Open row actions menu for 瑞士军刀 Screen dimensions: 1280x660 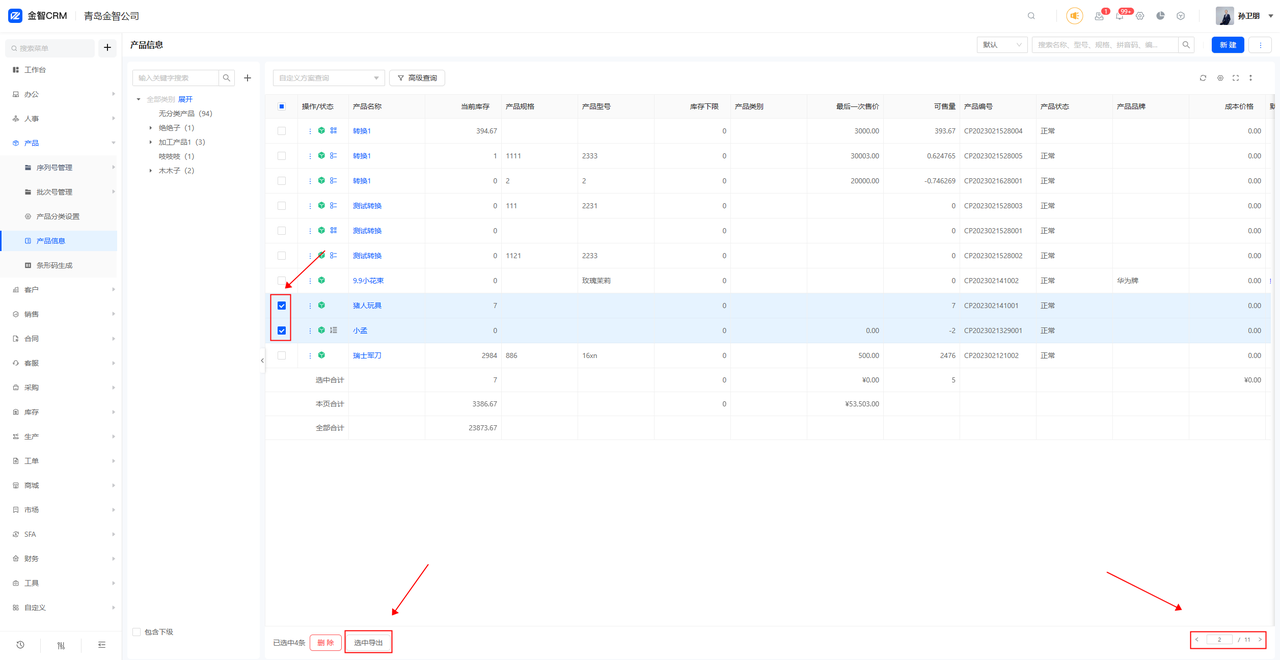[310, 356]
